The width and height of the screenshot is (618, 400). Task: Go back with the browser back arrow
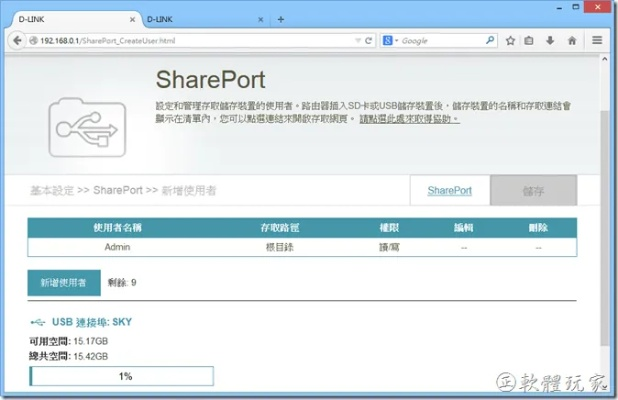(17, 40)
